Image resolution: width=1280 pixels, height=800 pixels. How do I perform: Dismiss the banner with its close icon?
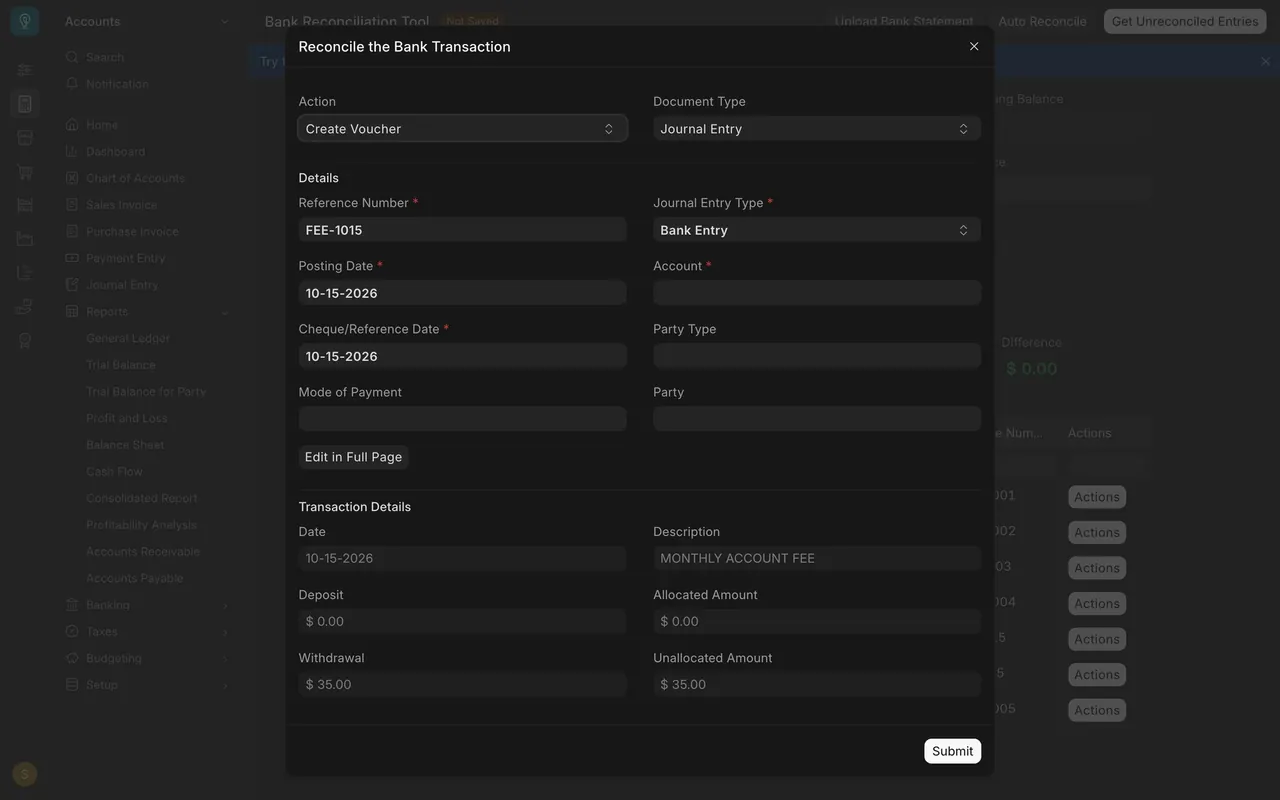pos(1265,61)
